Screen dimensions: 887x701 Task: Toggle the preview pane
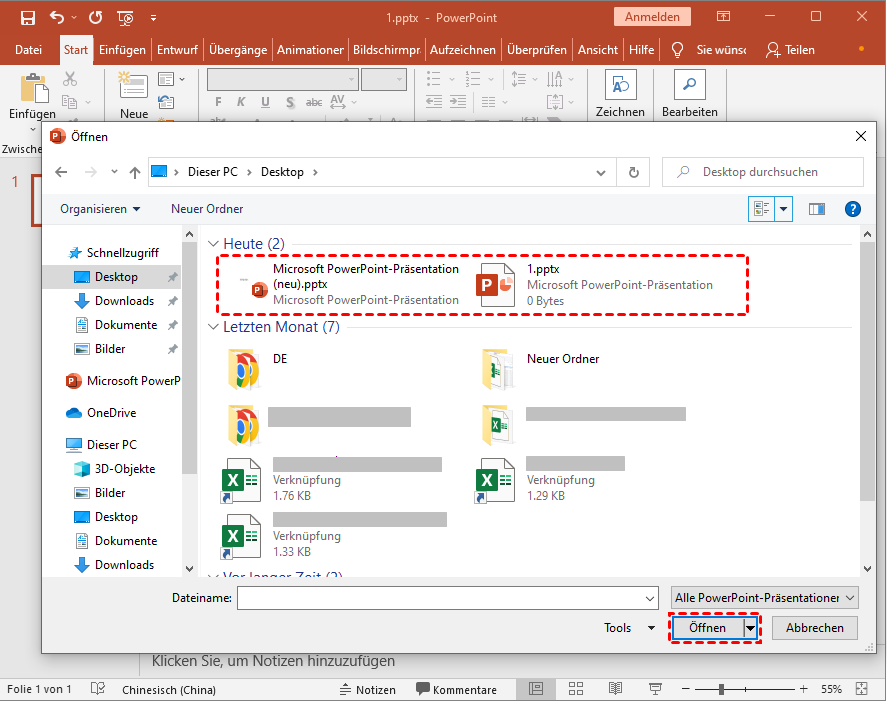click(817, 209)
